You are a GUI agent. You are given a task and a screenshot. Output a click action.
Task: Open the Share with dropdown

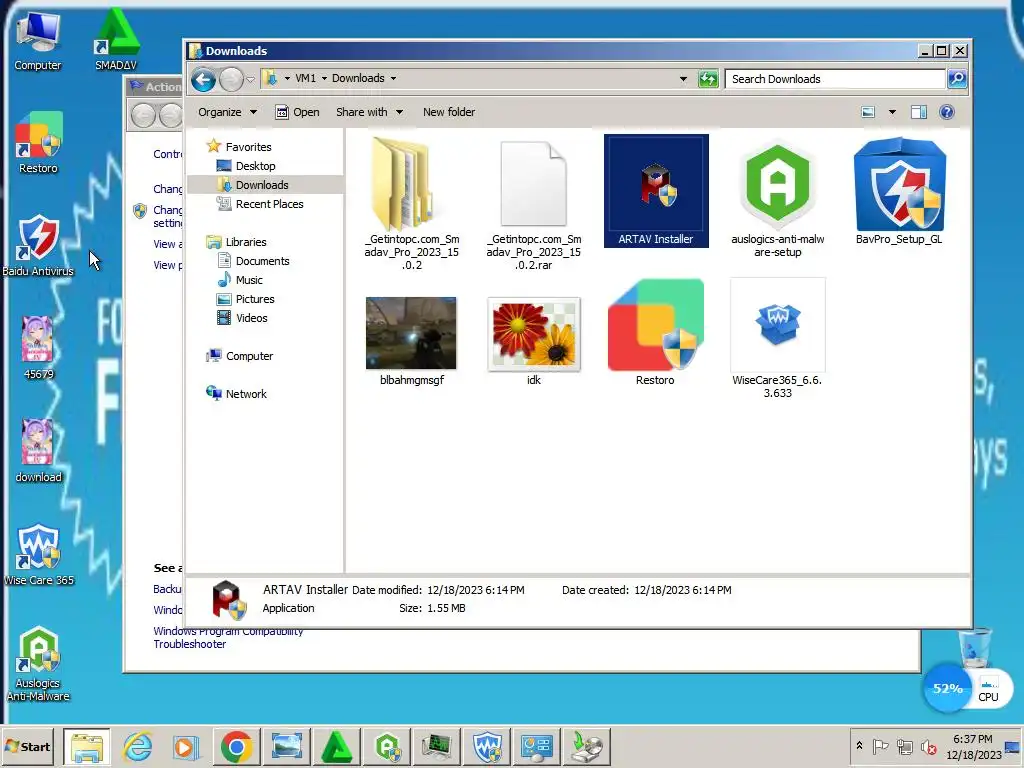[x=370, y=112]
